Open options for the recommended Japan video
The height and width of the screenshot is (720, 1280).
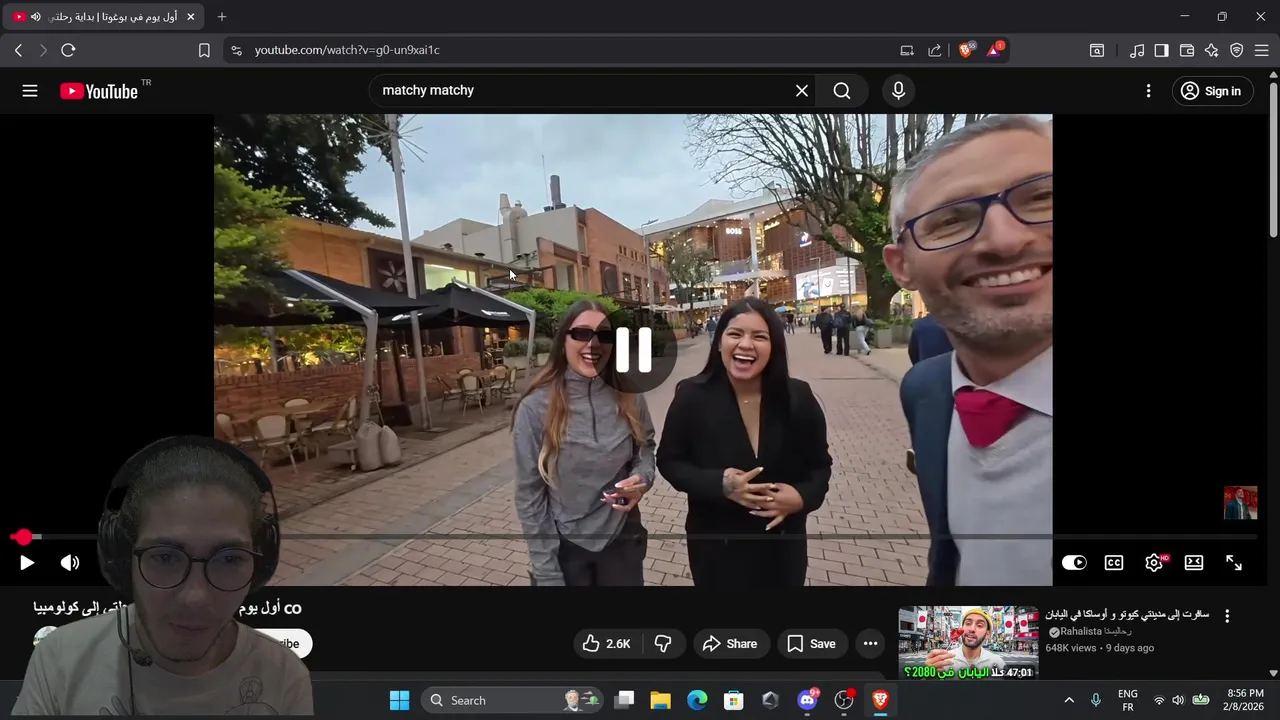tap(1227, 616)
